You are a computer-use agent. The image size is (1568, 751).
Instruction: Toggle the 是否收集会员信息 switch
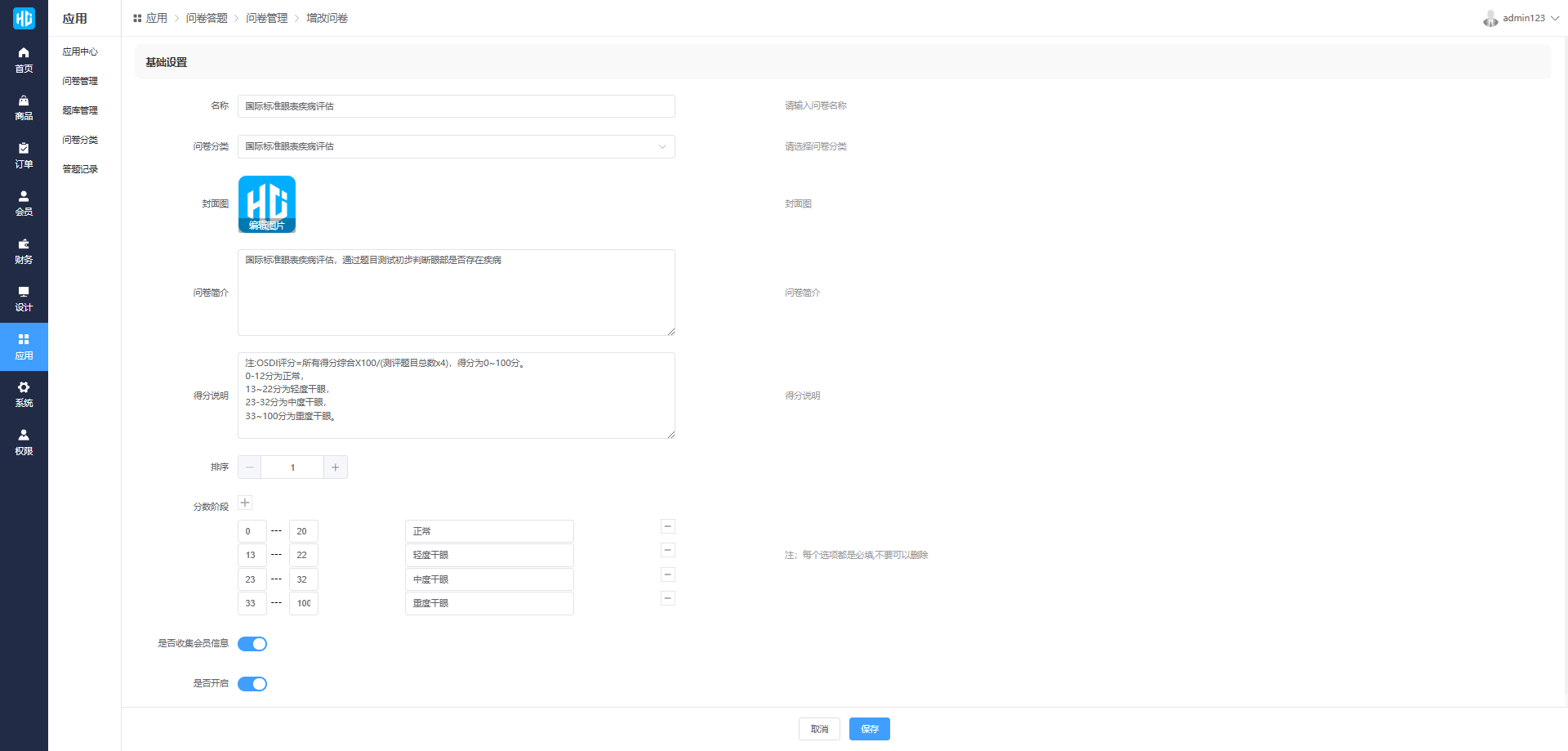[252, 644]
